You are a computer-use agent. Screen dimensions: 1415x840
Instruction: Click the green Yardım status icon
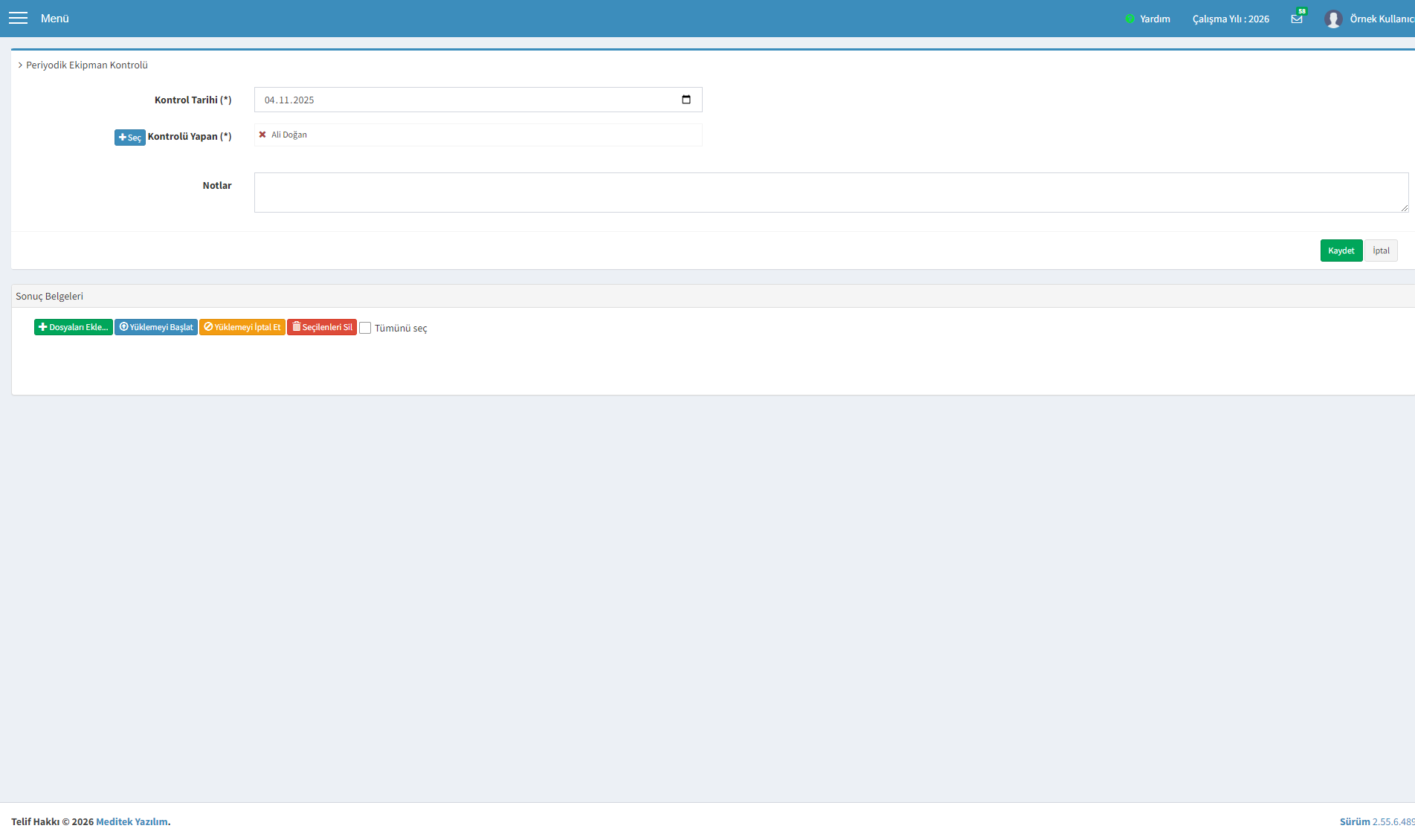1129,19
